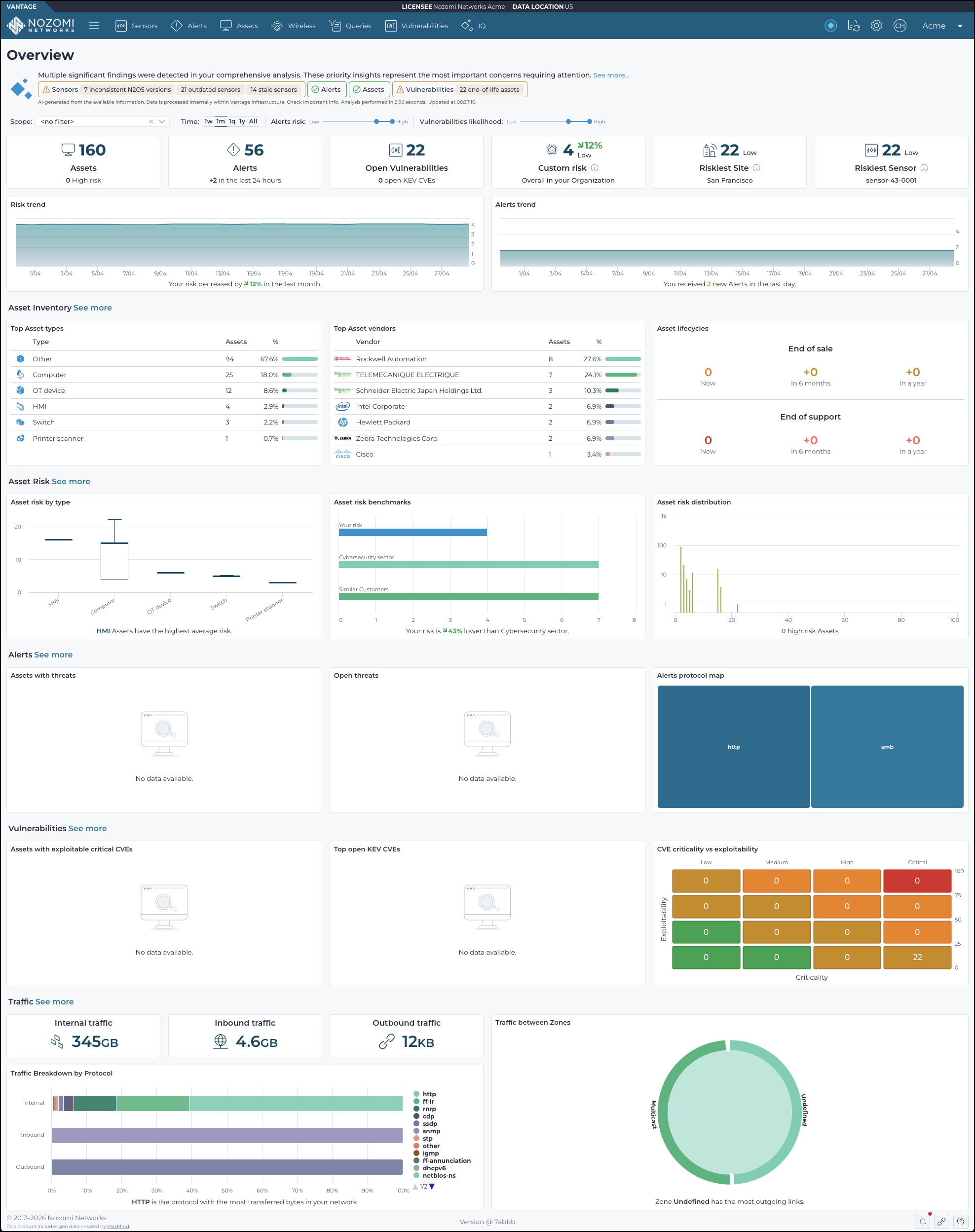Click the Rockwell Automation vendor row
Image resolution: width=975 pixels, height=1232 pixels.
click(x=487, y=359)
